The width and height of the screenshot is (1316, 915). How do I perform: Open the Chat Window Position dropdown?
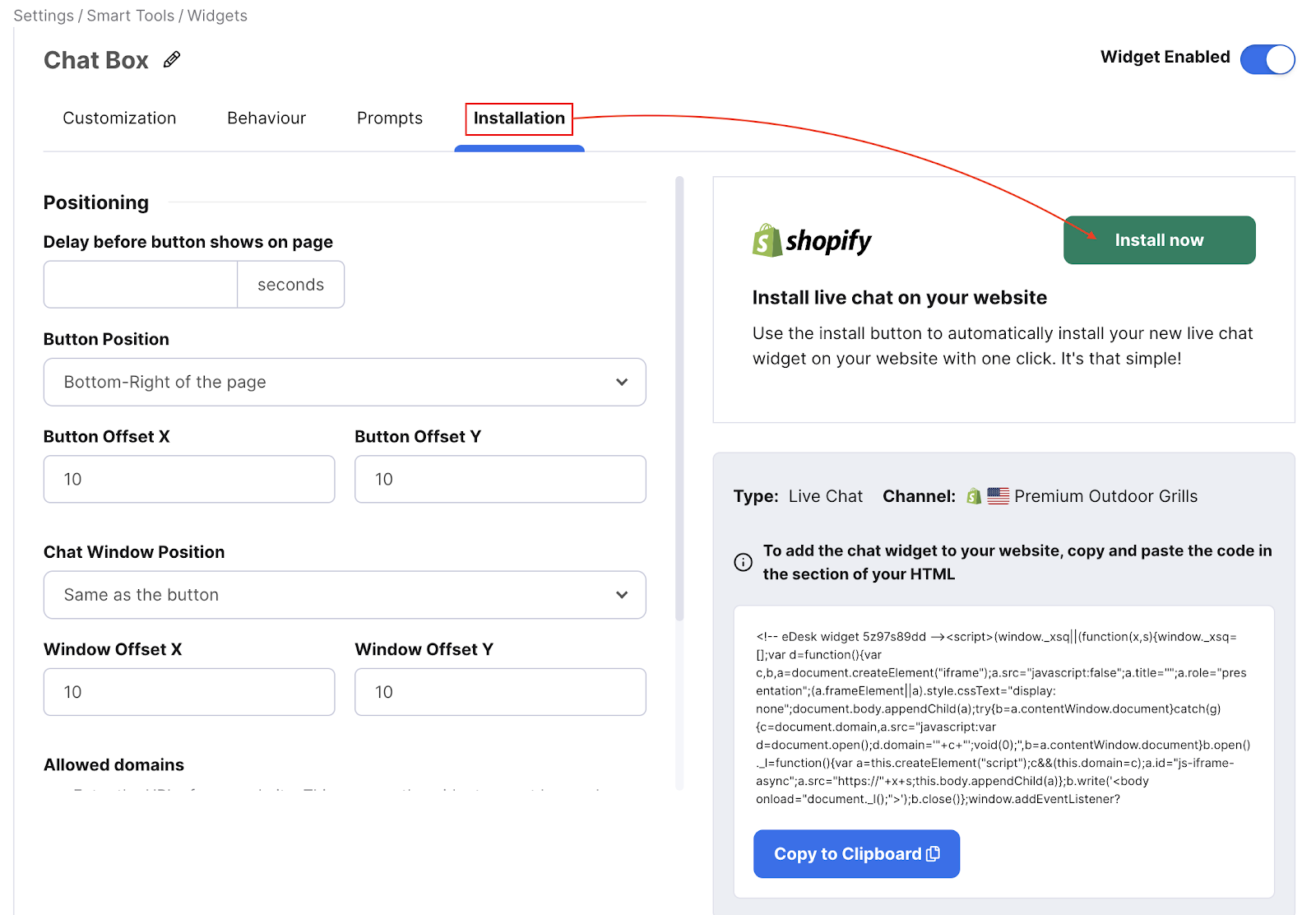tap(345, 595)
